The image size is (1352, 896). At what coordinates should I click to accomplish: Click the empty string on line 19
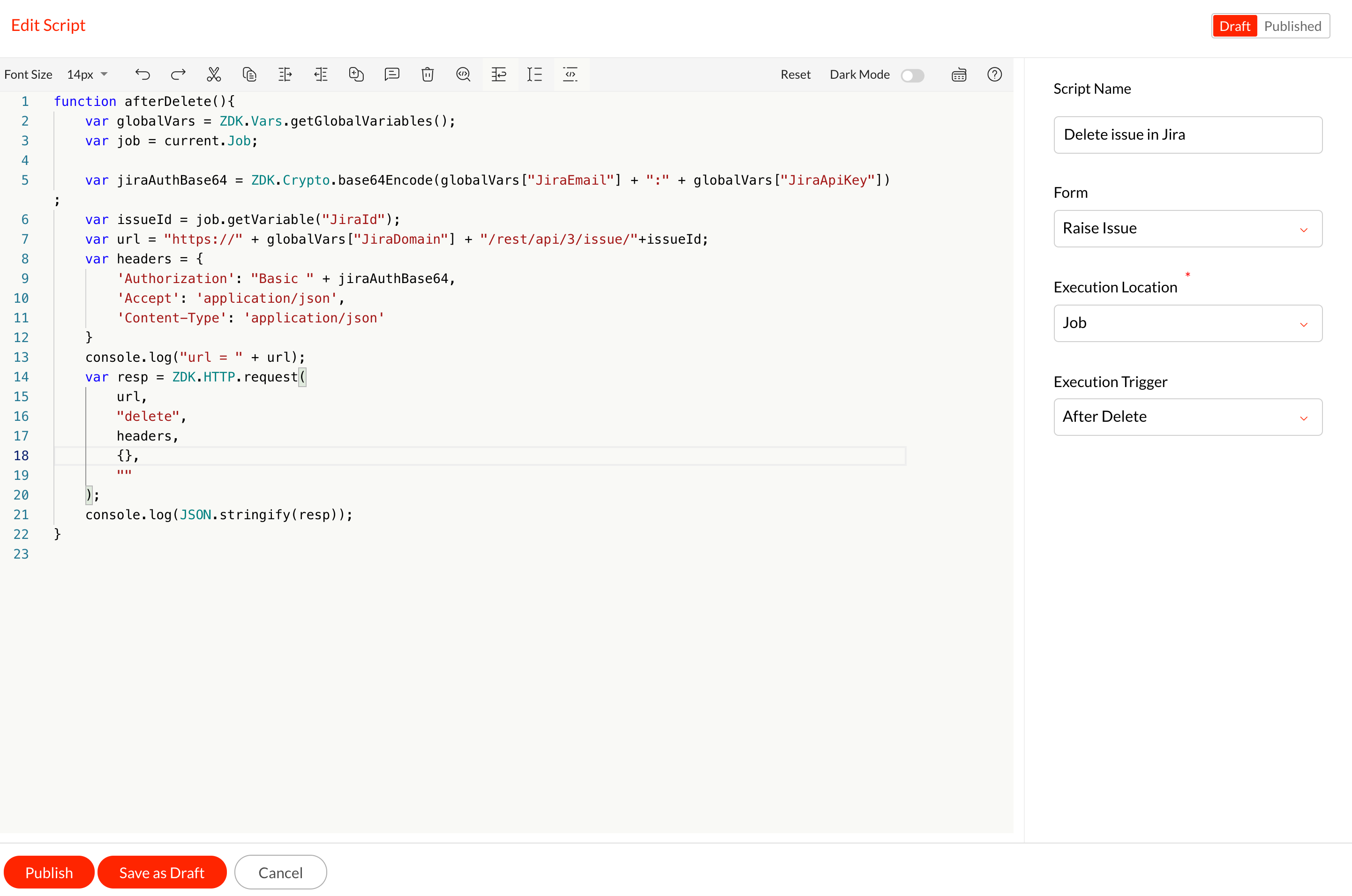(x=124, y=473)
